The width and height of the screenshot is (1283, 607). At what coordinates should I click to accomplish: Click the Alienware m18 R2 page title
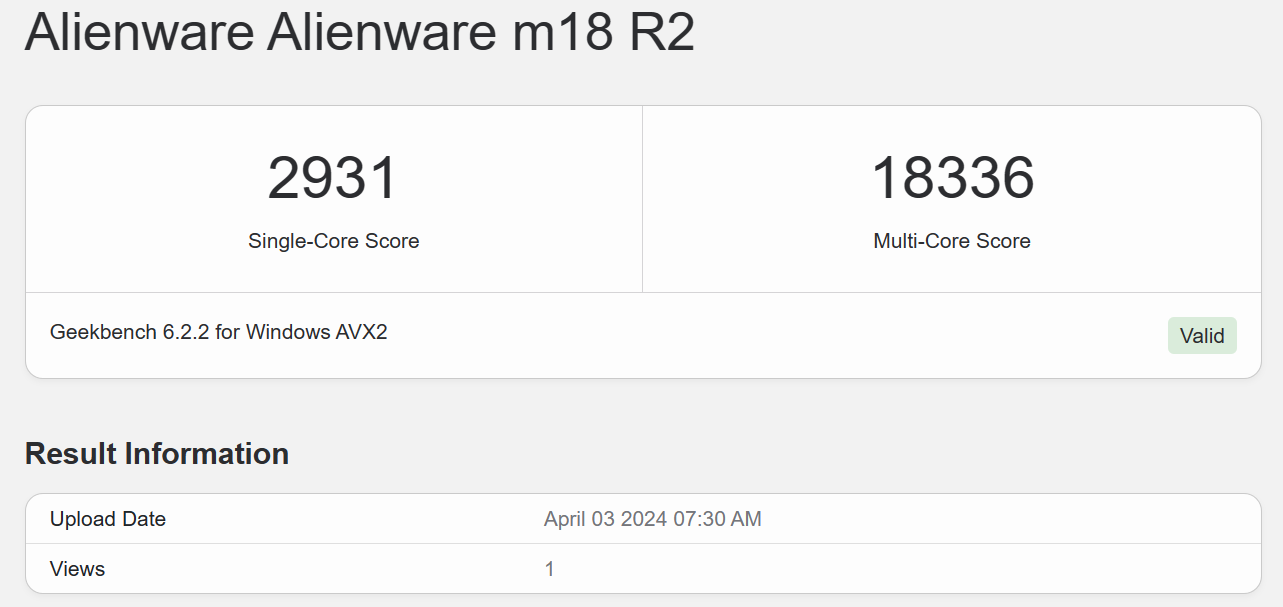pos(359,31)
